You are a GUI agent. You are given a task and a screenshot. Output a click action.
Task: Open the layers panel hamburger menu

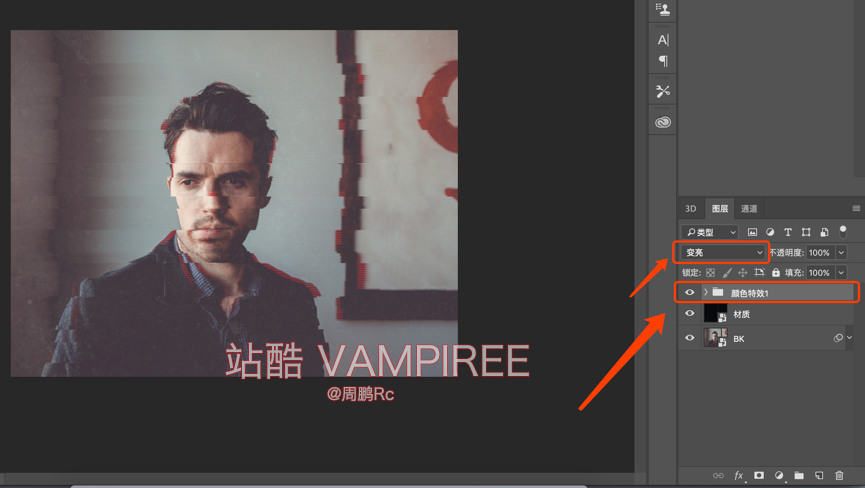tap(856, 208)
